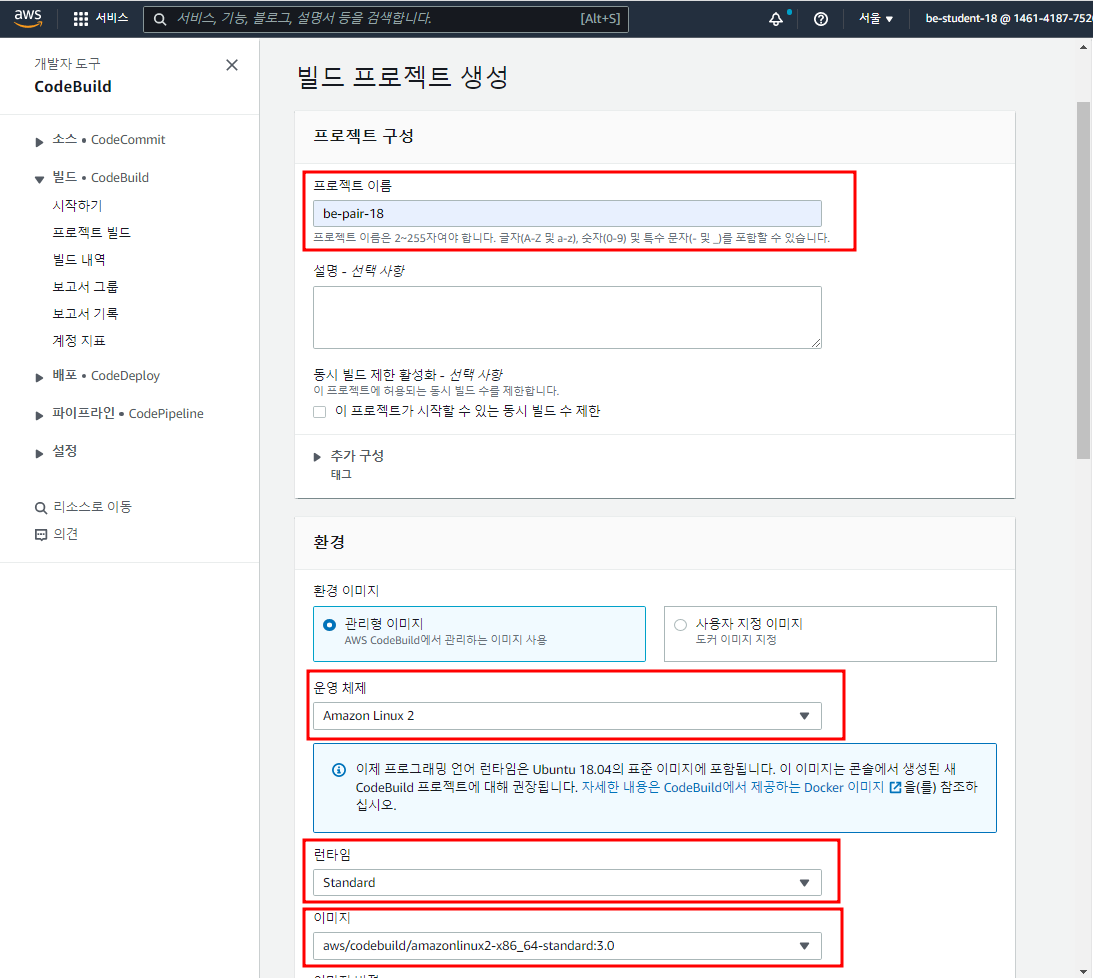Click the feedback speech bubble icon
1093x978 pixels.
[41, 535]
